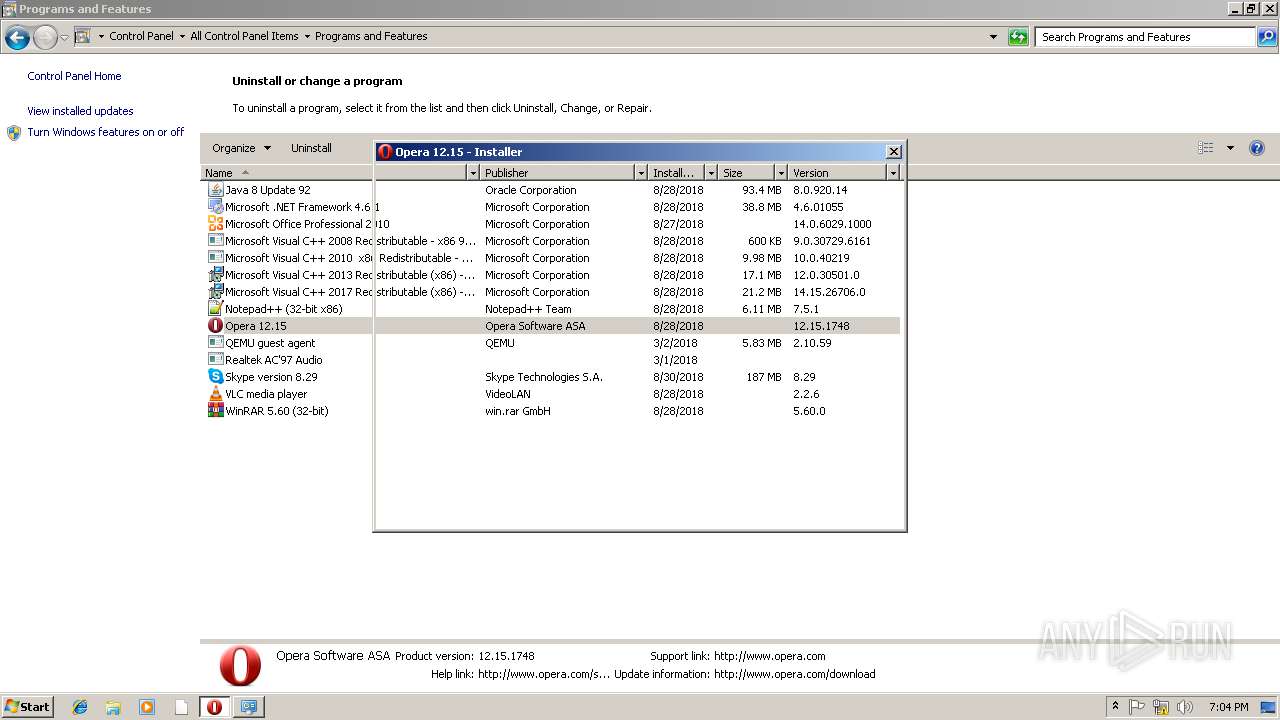1280x720 pixels.
Task: Click the green Refresh button in address bar
Action: point(1018,37)
